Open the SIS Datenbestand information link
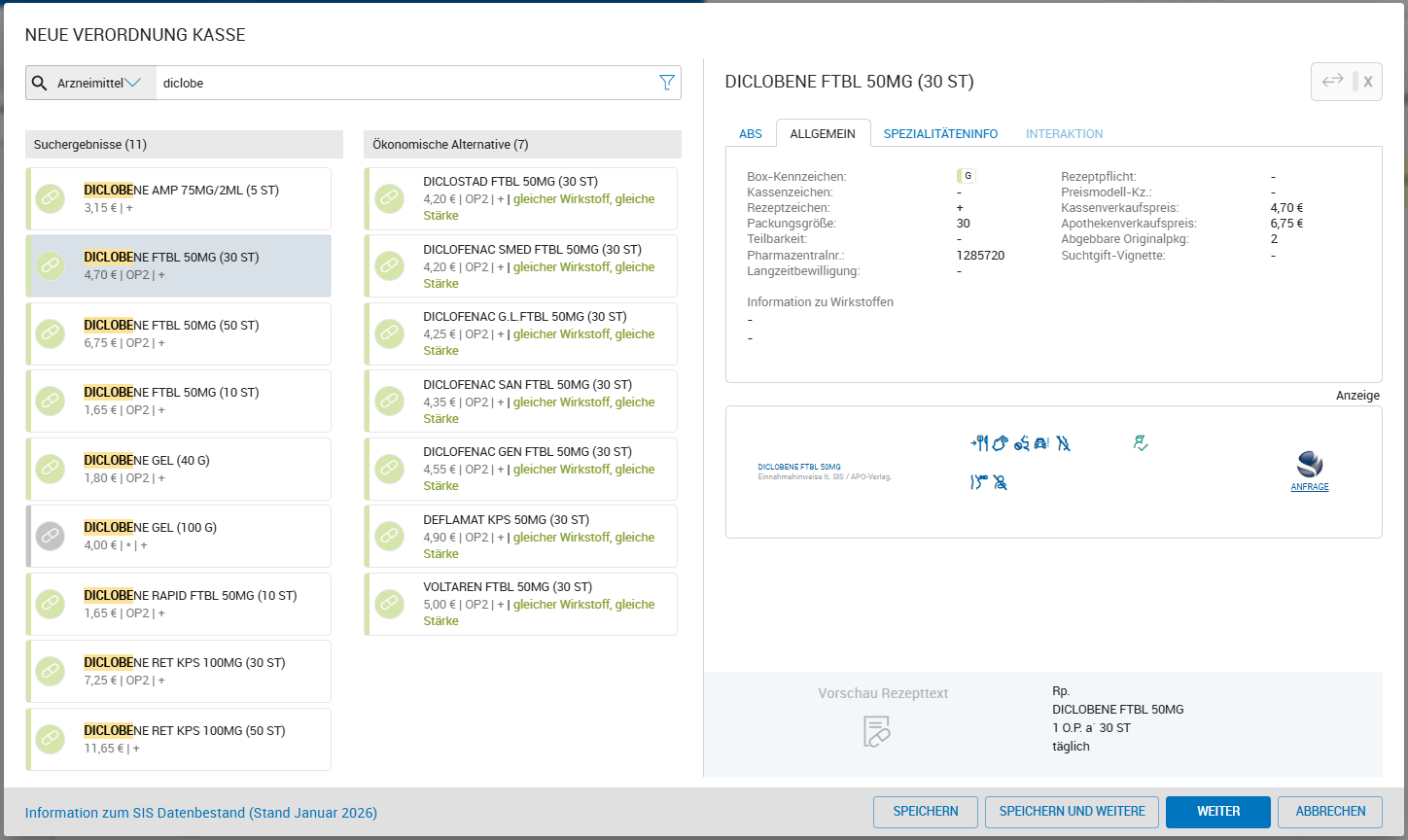Viewport: 1408px width, 840px height. pyautogui.click(x=201, y=813)
